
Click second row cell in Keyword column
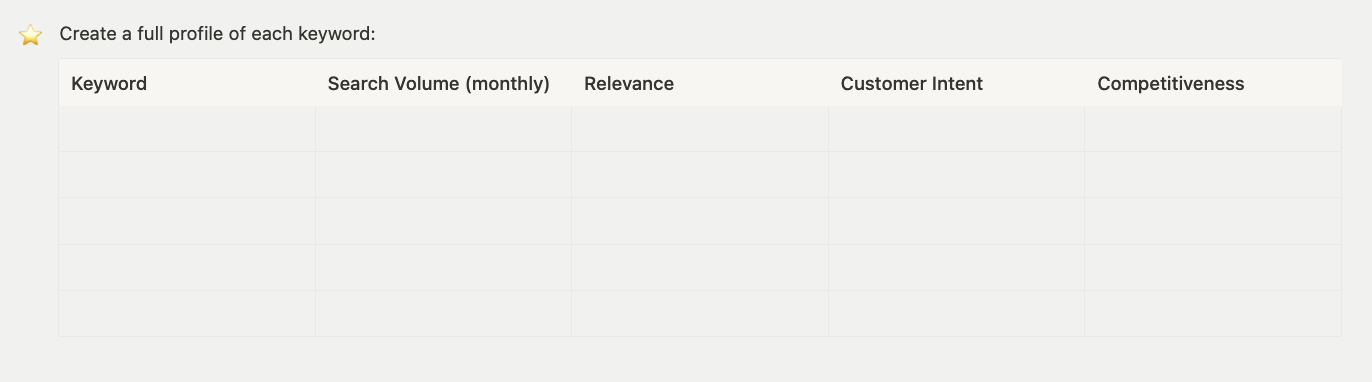(x=187, y=175)
